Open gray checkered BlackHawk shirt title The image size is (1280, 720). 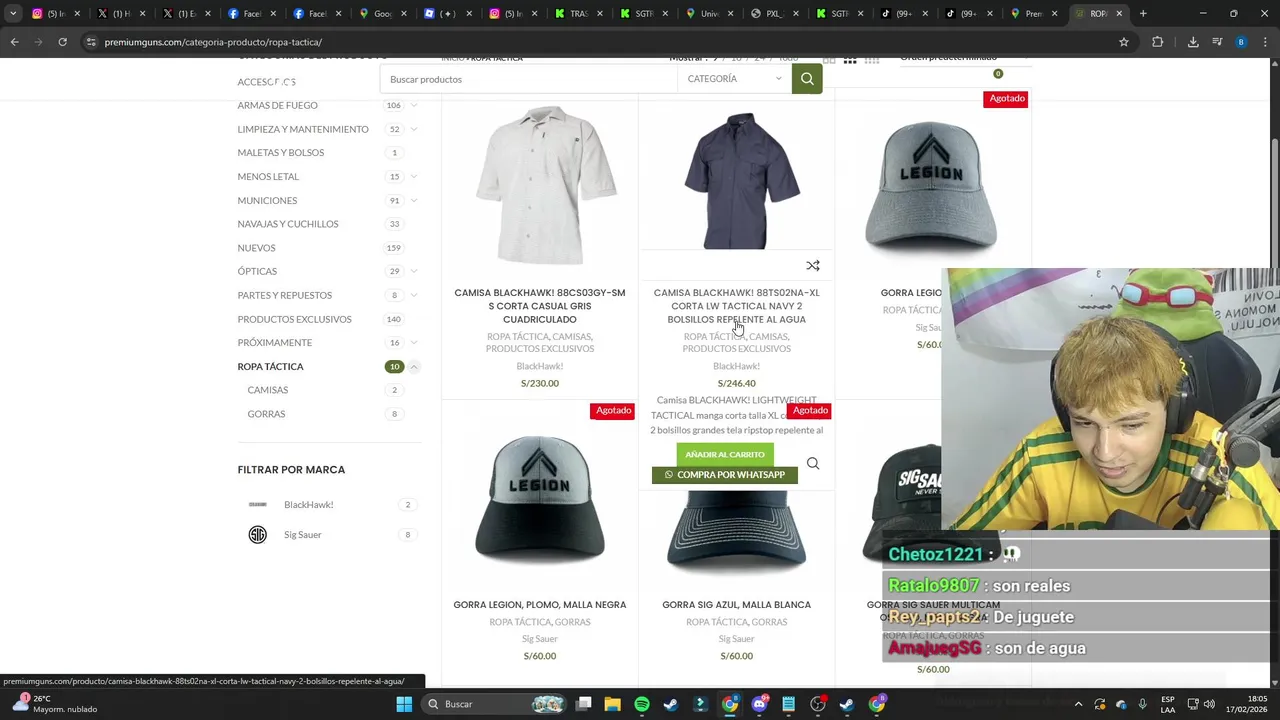(540, 306)
